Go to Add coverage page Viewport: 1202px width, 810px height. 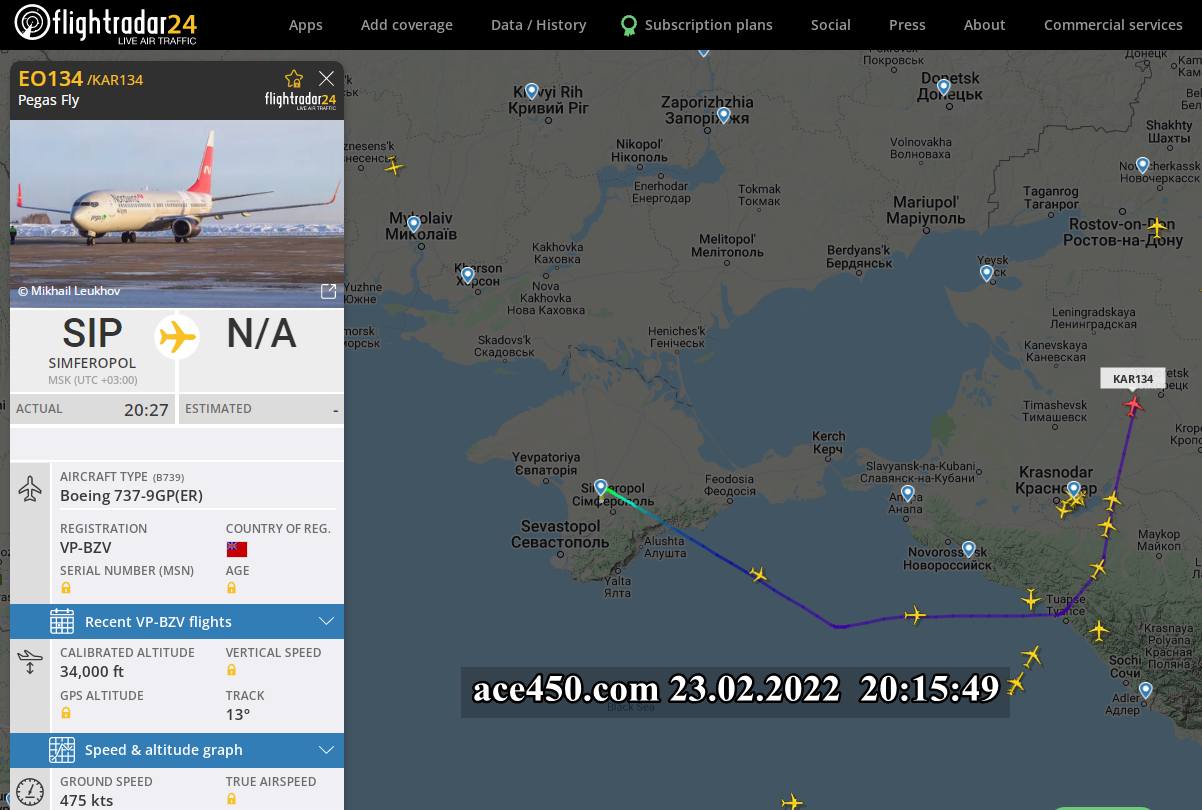click(x=407, y=25)
